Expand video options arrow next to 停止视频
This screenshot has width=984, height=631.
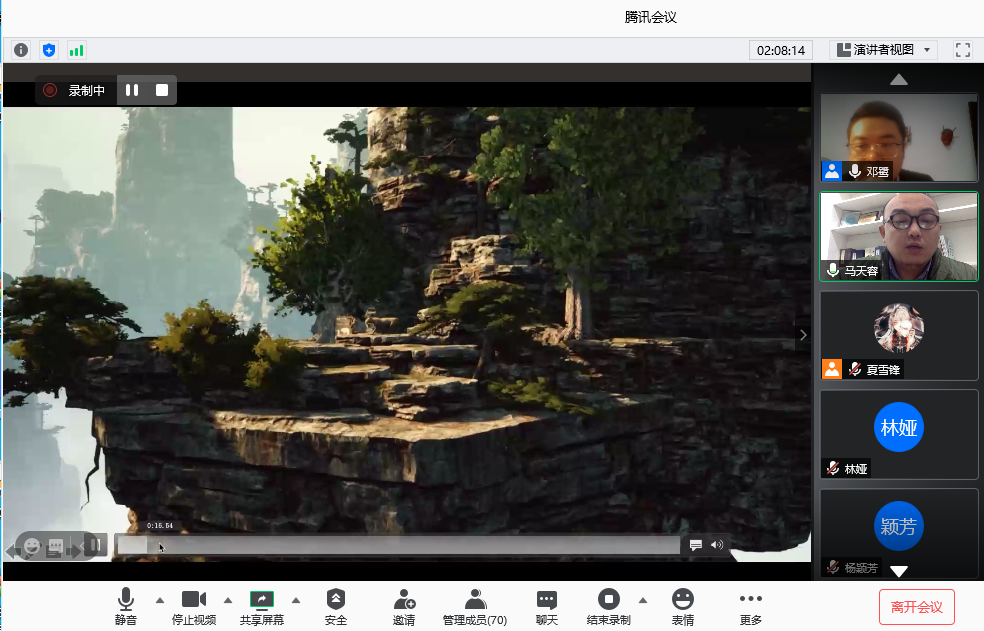228,601
